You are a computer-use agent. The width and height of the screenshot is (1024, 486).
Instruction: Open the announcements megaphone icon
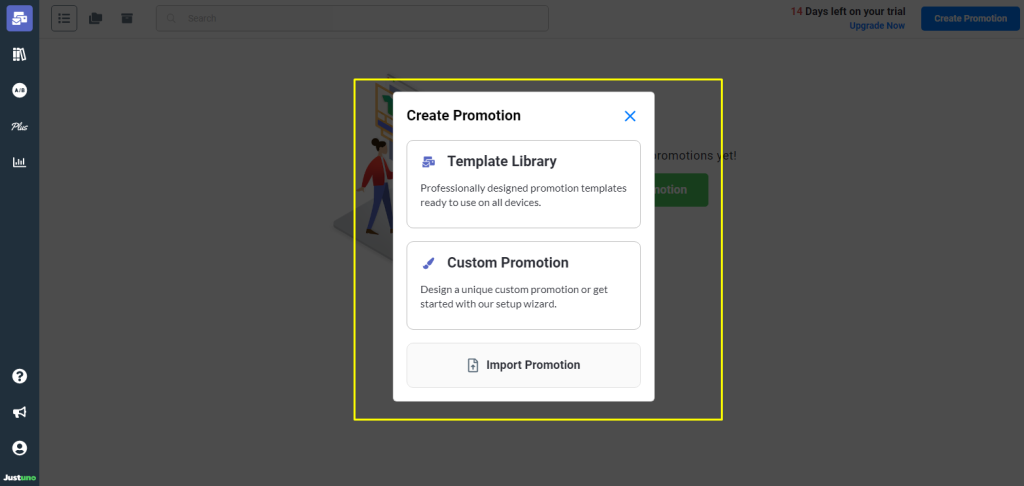point(20,412)
